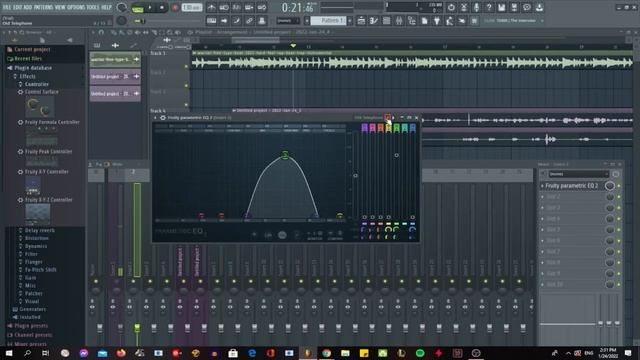The width and height of the screenshot is (640, 360).
Task: Click the shopping cart icon in toolbar
Action: pos(474,20)
